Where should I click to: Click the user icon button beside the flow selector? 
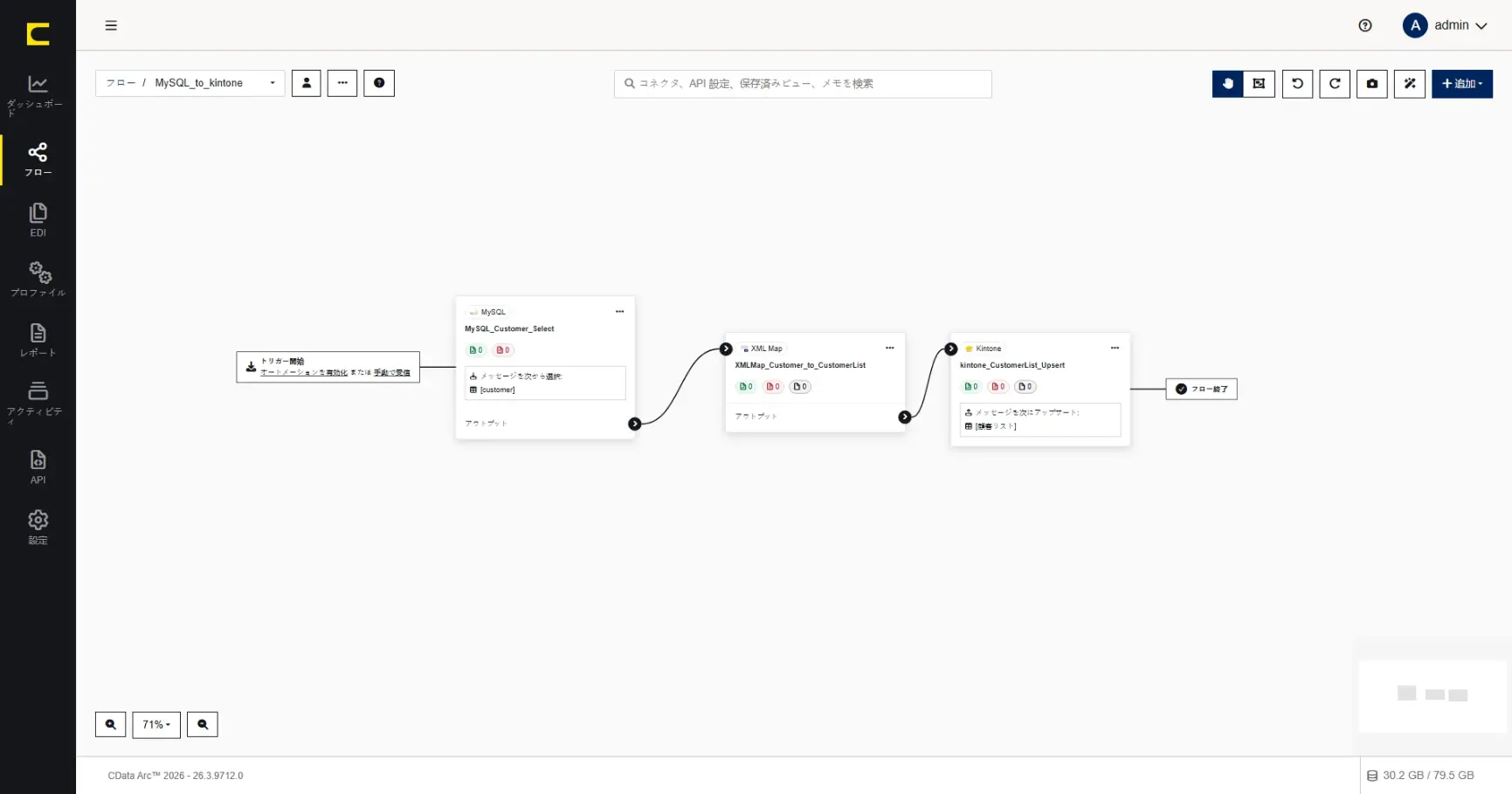coord(307,83)
